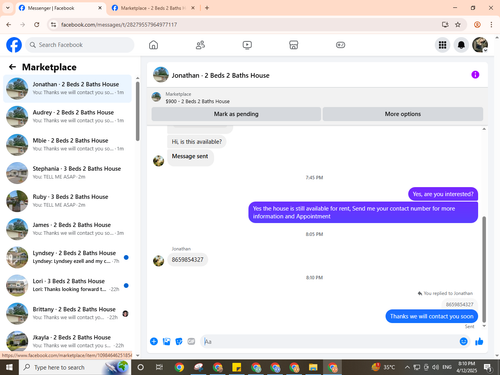Viewport: 500px width, 375px height.
Task: Open More options for the listing
Action: click(403, 114)
